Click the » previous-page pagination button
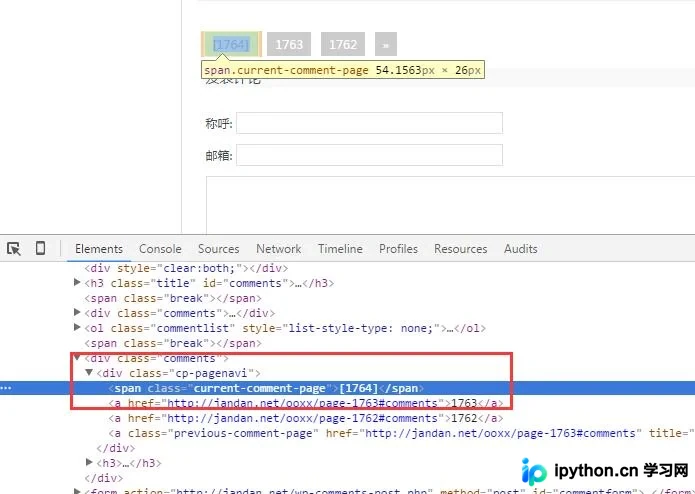Image resolution: width=695 pixels, height=494 pixels. pyautogui.click(x=386, y=44)
